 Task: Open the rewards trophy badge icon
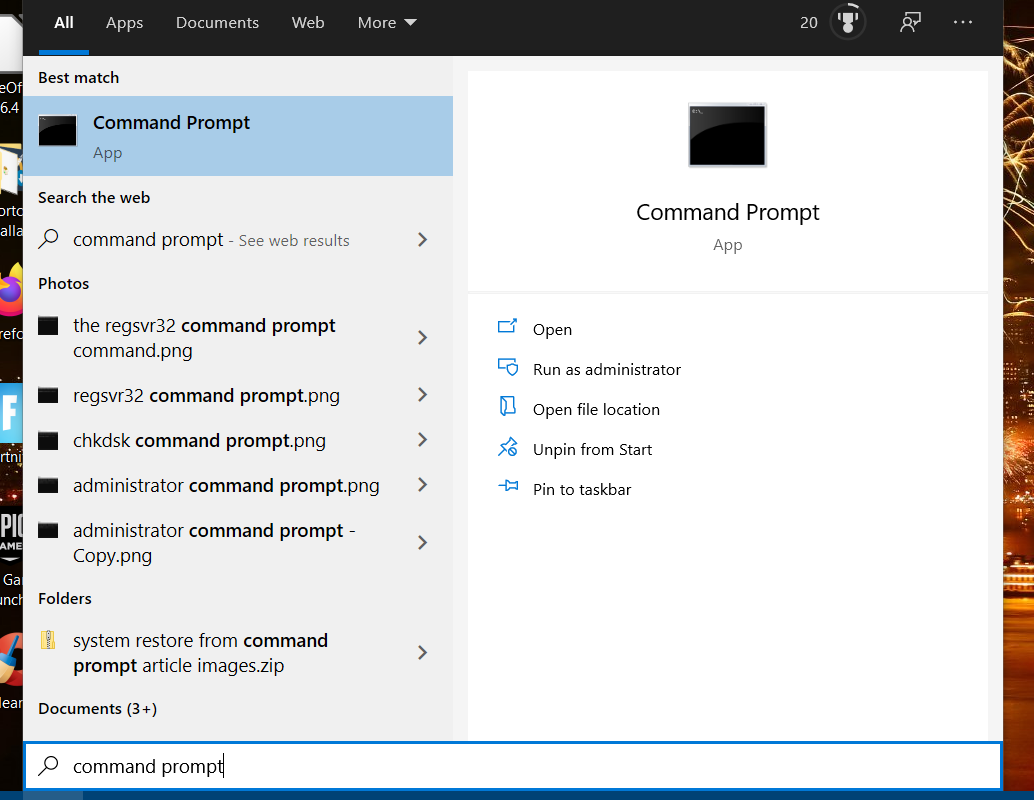point(847,22)
